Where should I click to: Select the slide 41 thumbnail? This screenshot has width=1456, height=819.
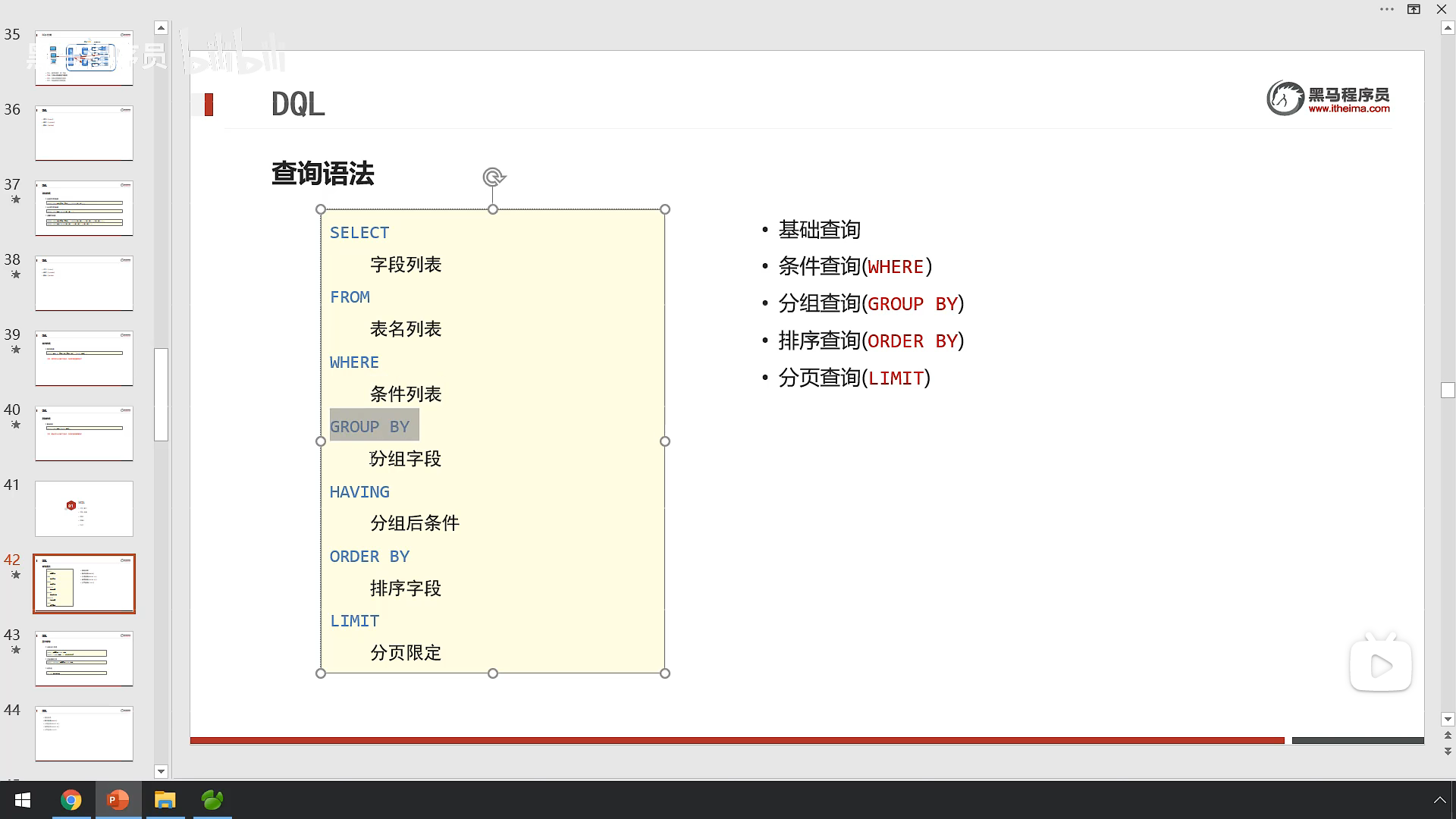coord(84,508)
